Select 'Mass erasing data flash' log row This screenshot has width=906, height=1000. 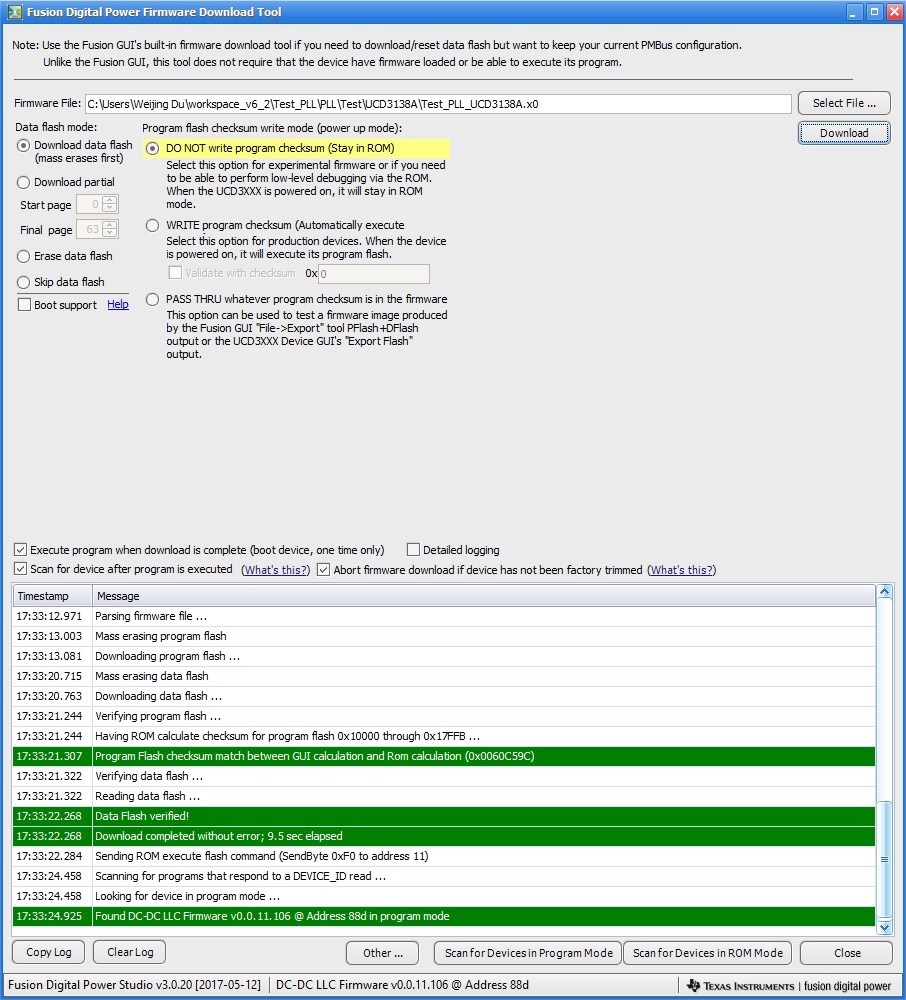[x=444, y=676]
